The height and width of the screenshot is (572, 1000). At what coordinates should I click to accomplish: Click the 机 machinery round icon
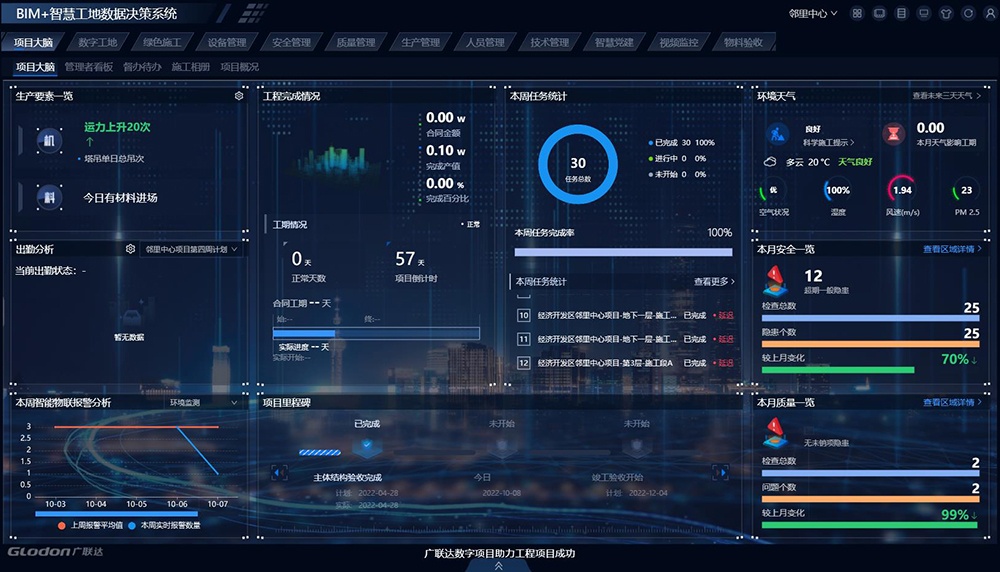(x=48, y=141)
